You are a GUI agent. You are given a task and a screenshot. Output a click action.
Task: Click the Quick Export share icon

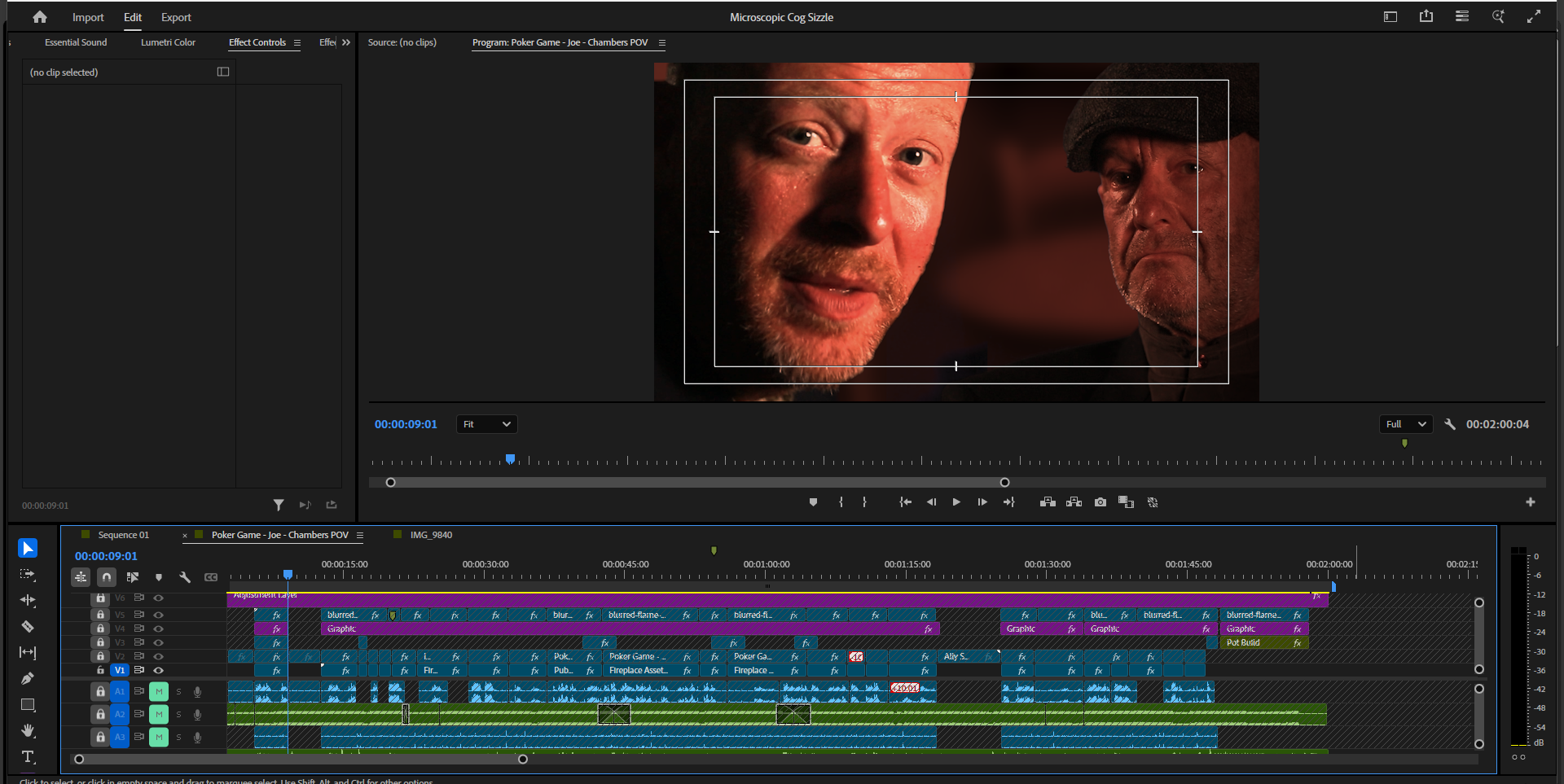pos(1426,16)
